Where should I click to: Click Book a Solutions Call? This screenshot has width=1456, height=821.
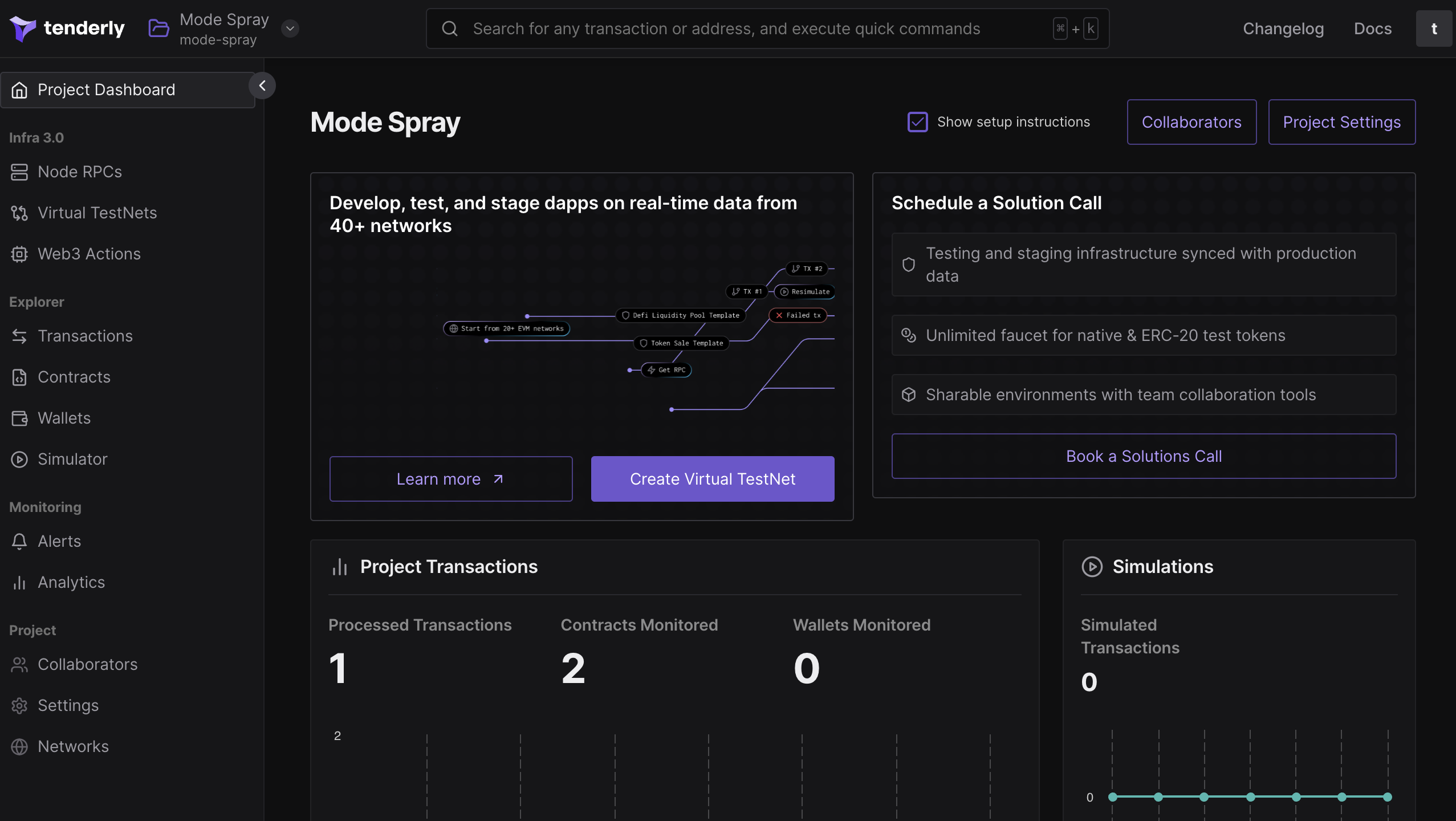click(x=1143, y=456)
